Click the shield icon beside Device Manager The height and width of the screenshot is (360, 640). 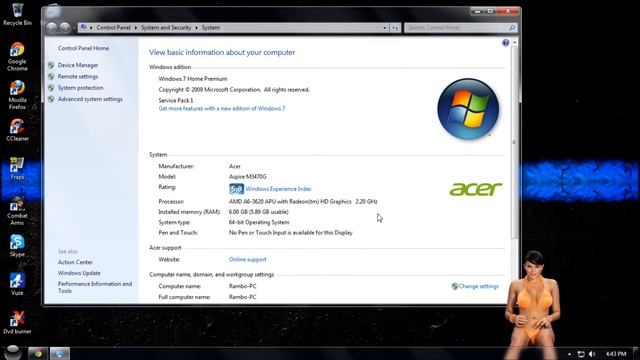tap(51, 65)
